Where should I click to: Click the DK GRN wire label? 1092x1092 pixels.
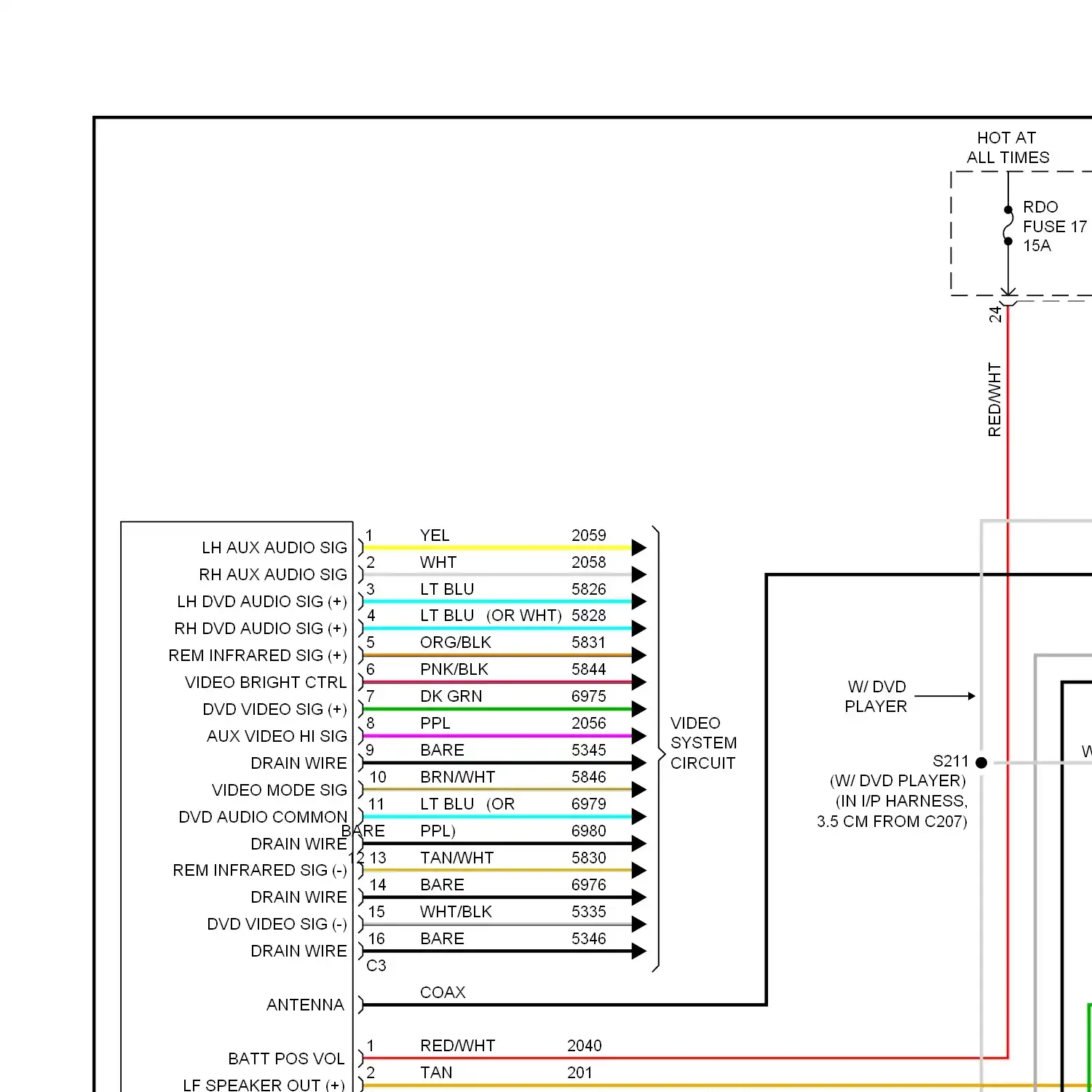[451, 696]
